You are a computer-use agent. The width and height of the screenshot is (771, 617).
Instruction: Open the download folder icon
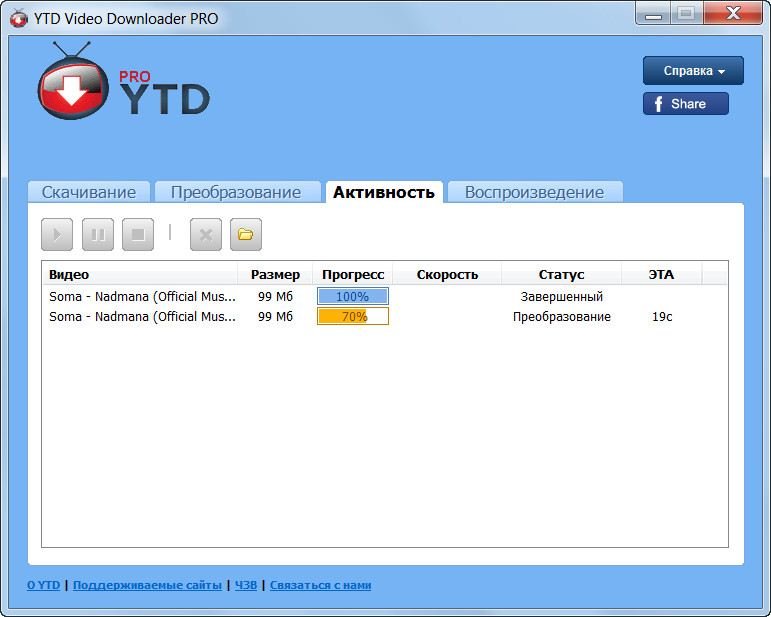(x=246, y=235)
